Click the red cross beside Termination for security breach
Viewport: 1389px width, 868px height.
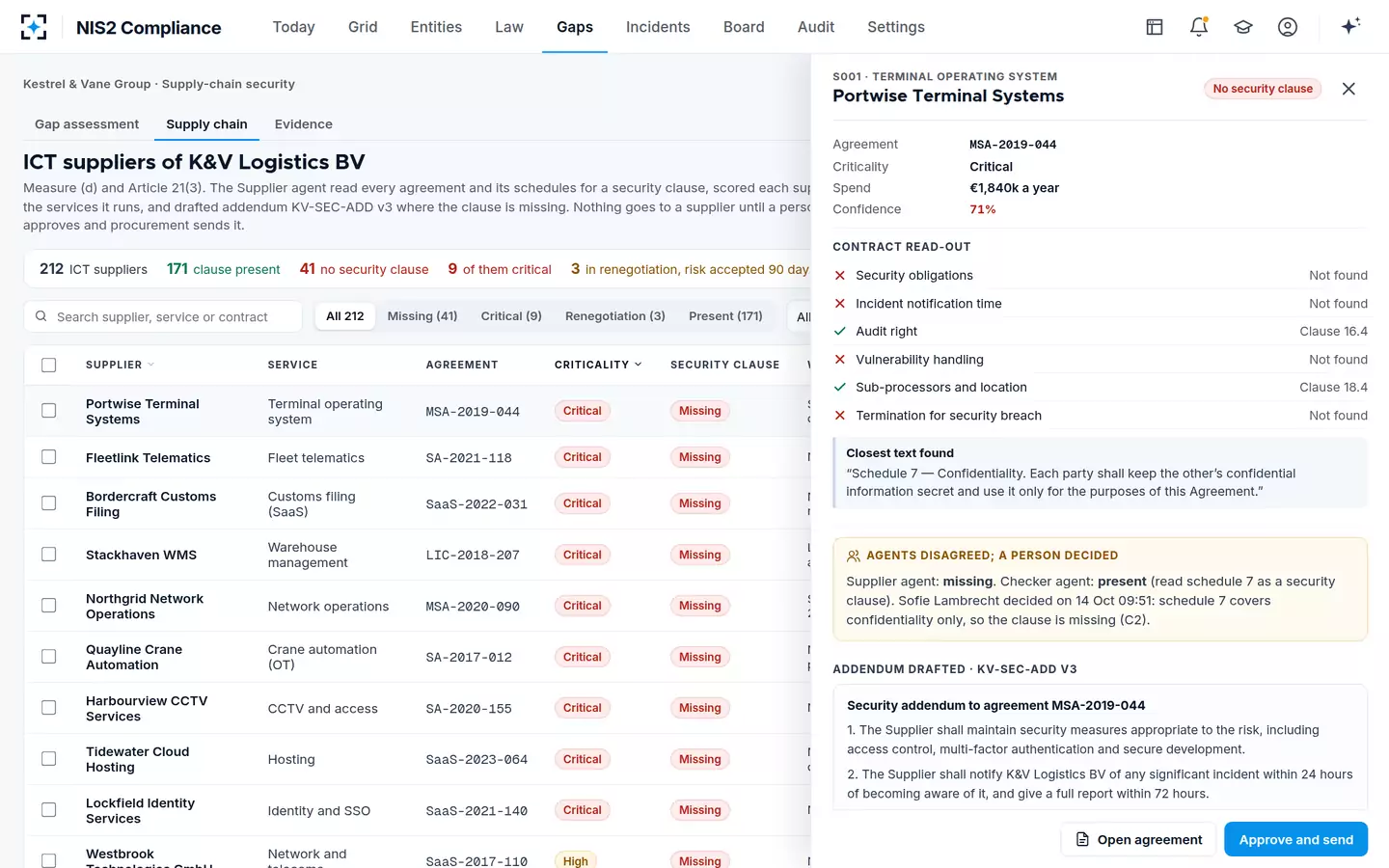click(840, 415)
